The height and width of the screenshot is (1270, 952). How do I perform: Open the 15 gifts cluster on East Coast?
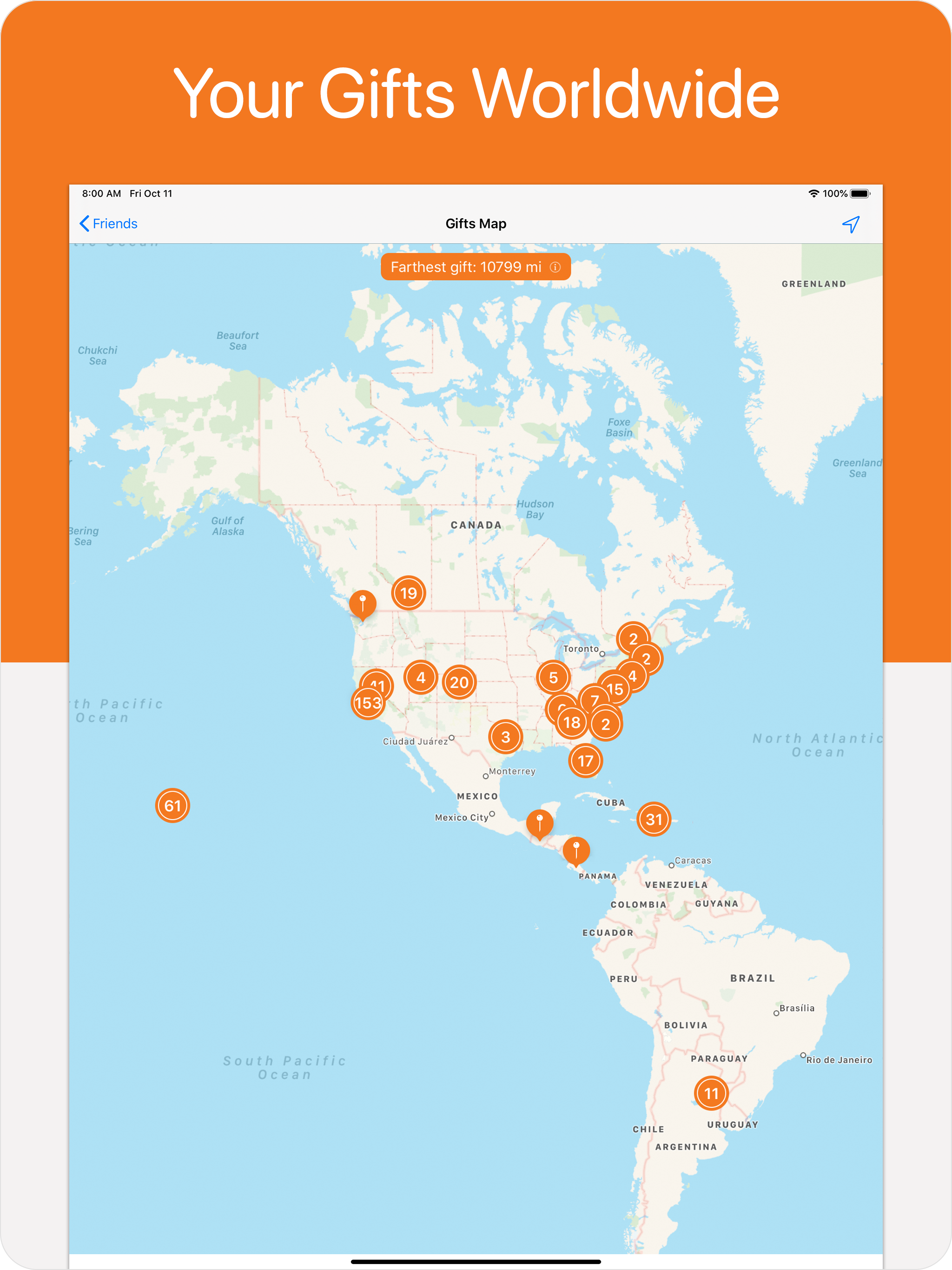(615, 689)
